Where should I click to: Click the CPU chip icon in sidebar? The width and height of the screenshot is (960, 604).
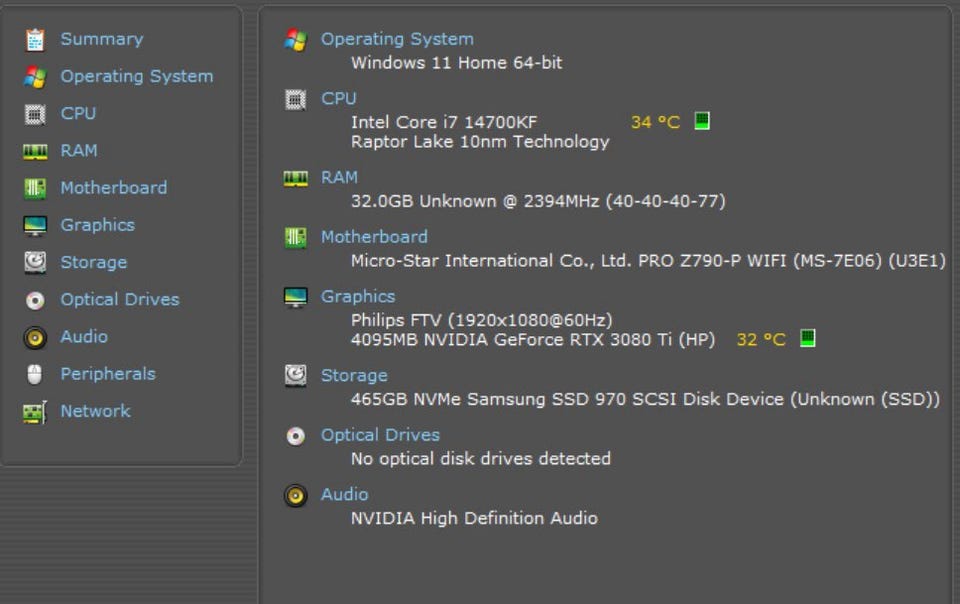(x=35, y=114)
